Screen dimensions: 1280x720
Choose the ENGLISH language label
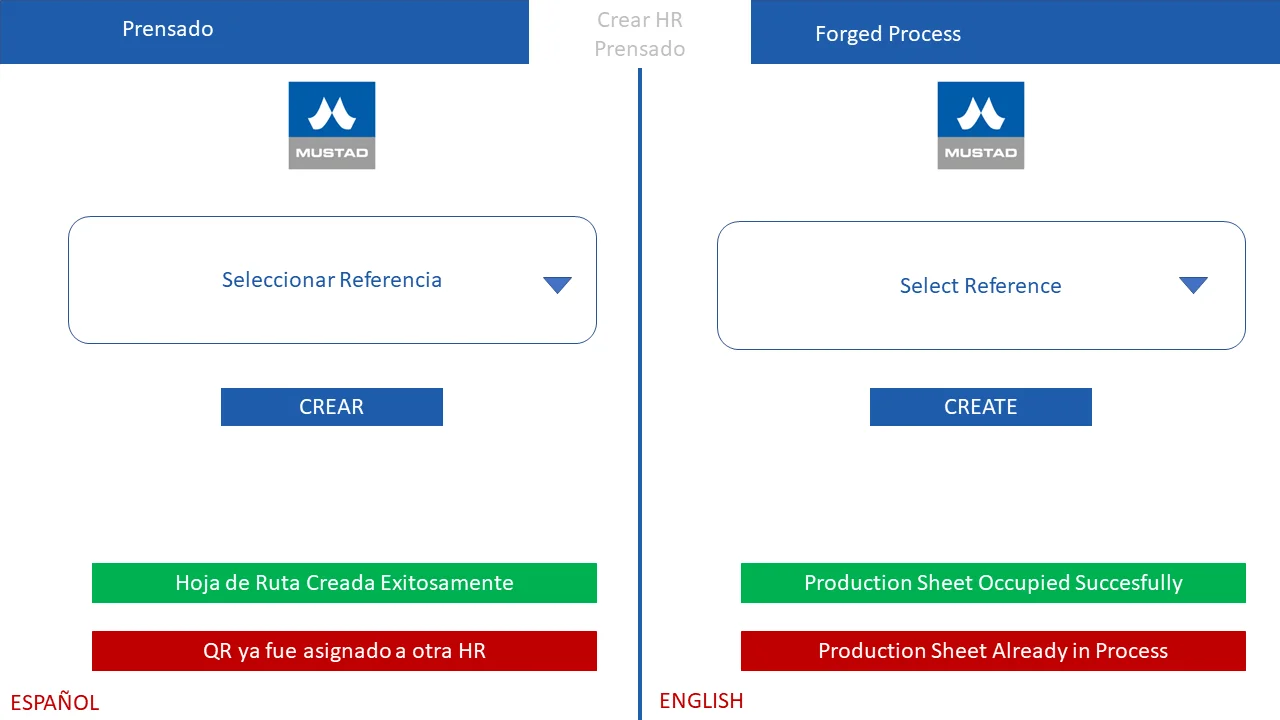point(701,701)
